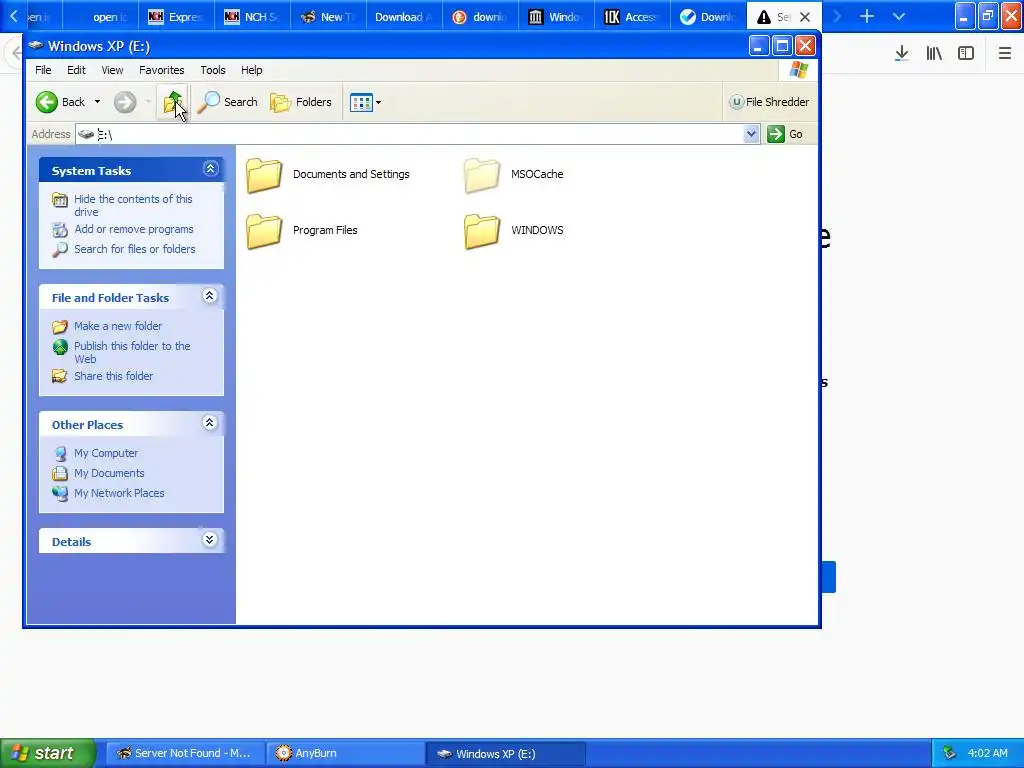The width and height of the screenshot is (1024, 768).
Task: Switch to Server Not Found taskbar item
Action: (185, 753)
